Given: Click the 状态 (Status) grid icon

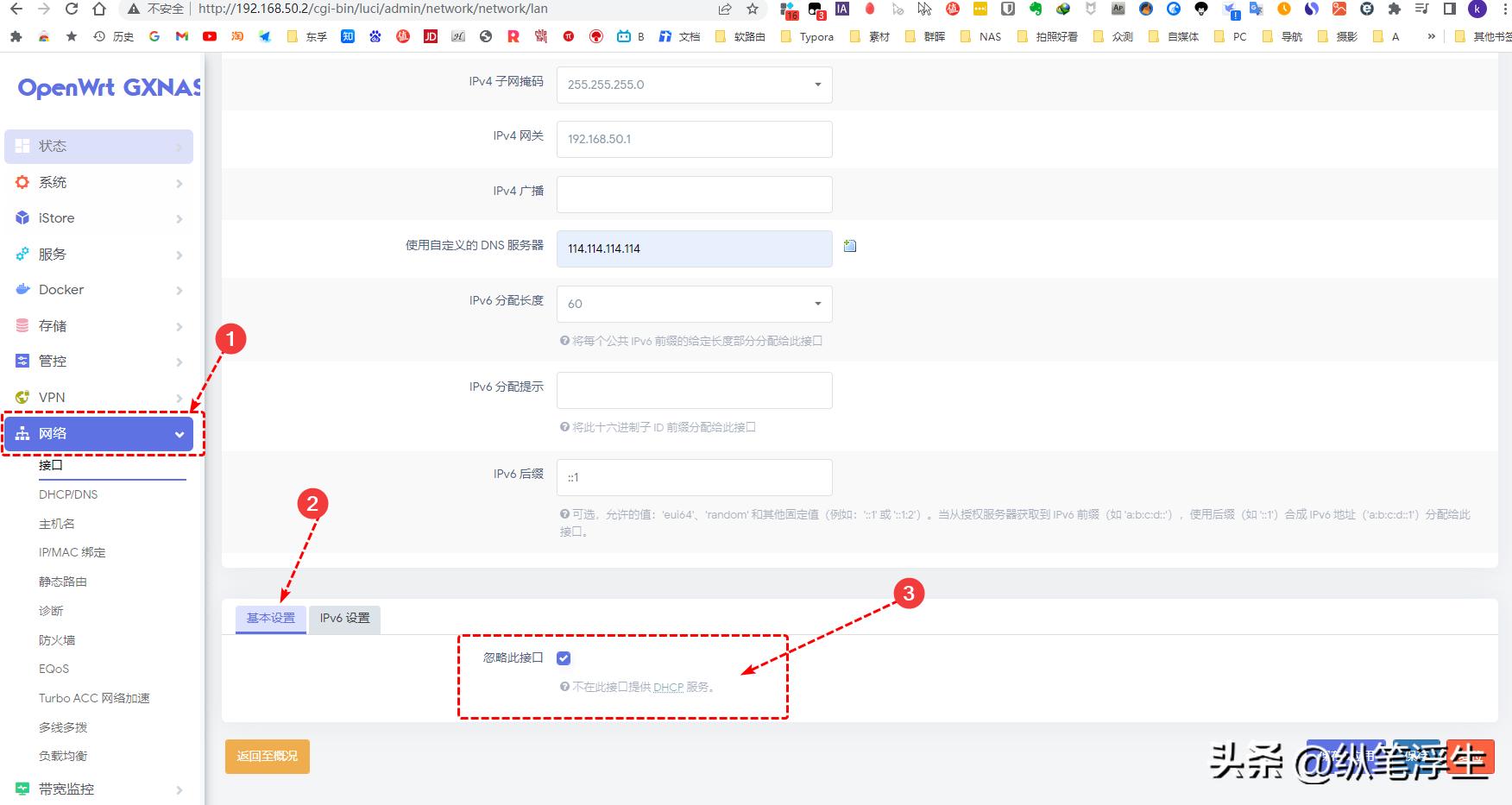Looking at the screenshot, I should click(x=22, y=145).
